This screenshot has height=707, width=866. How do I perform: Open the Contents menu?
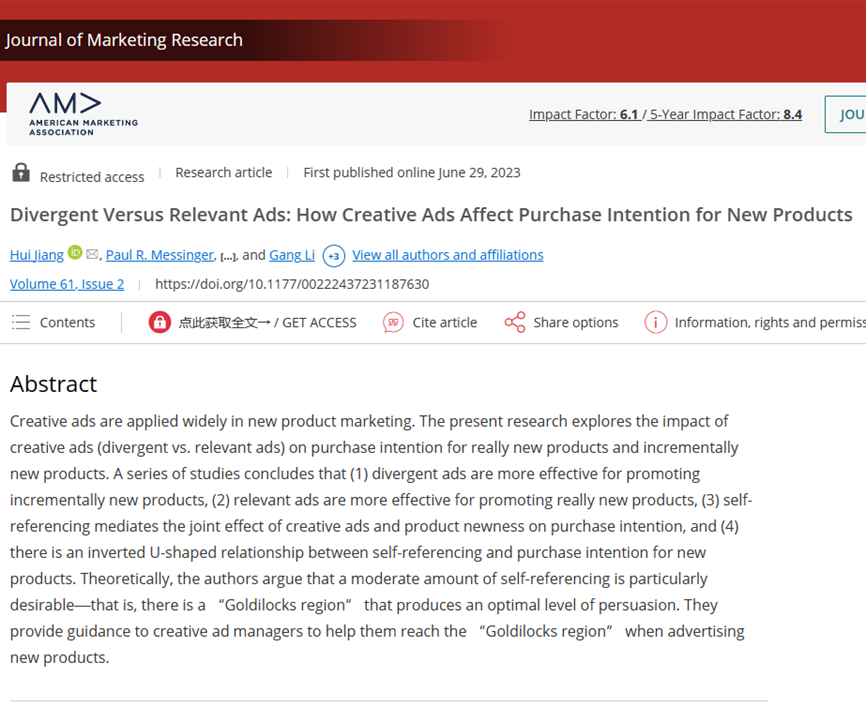pos(67,322)
